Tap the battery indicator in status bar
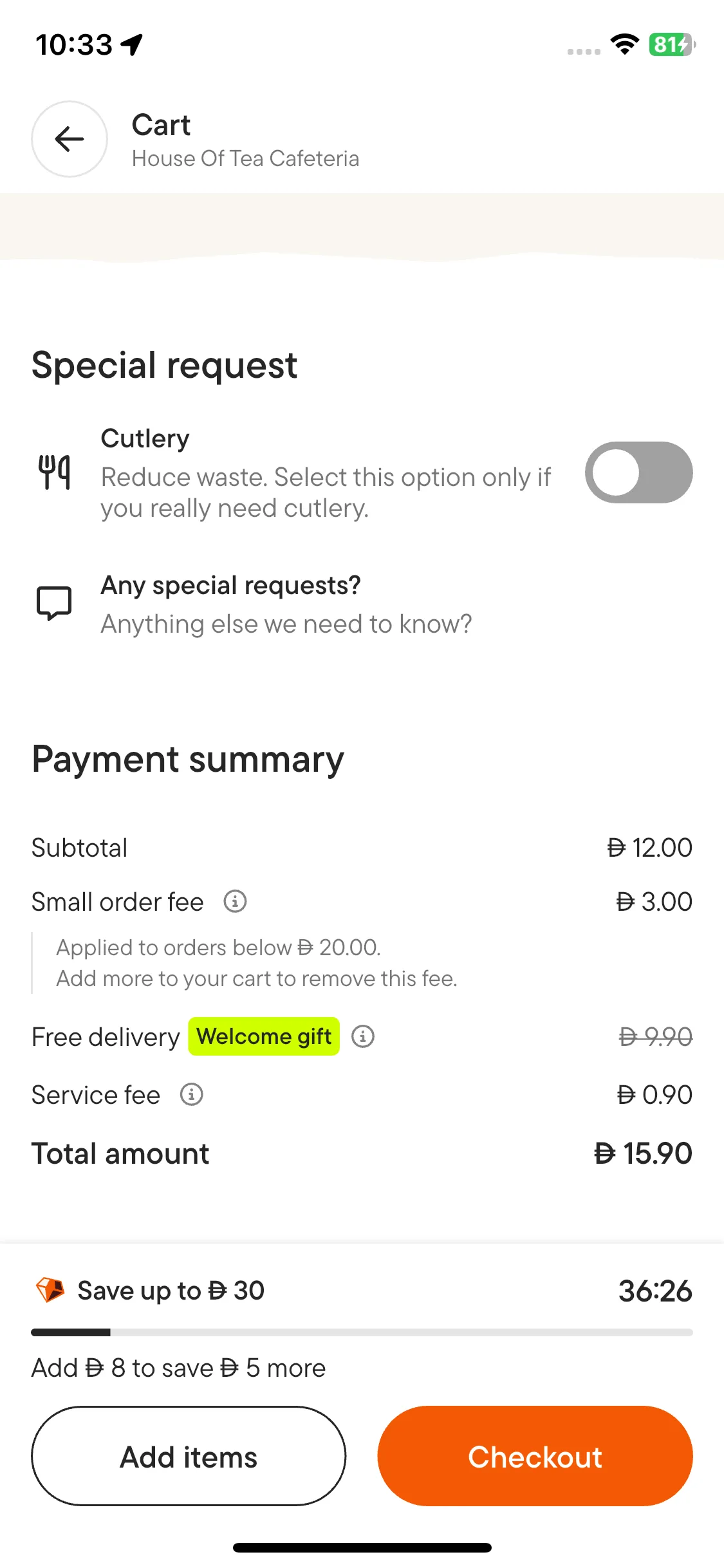The image size is (724, 1568). click(672, 44)
